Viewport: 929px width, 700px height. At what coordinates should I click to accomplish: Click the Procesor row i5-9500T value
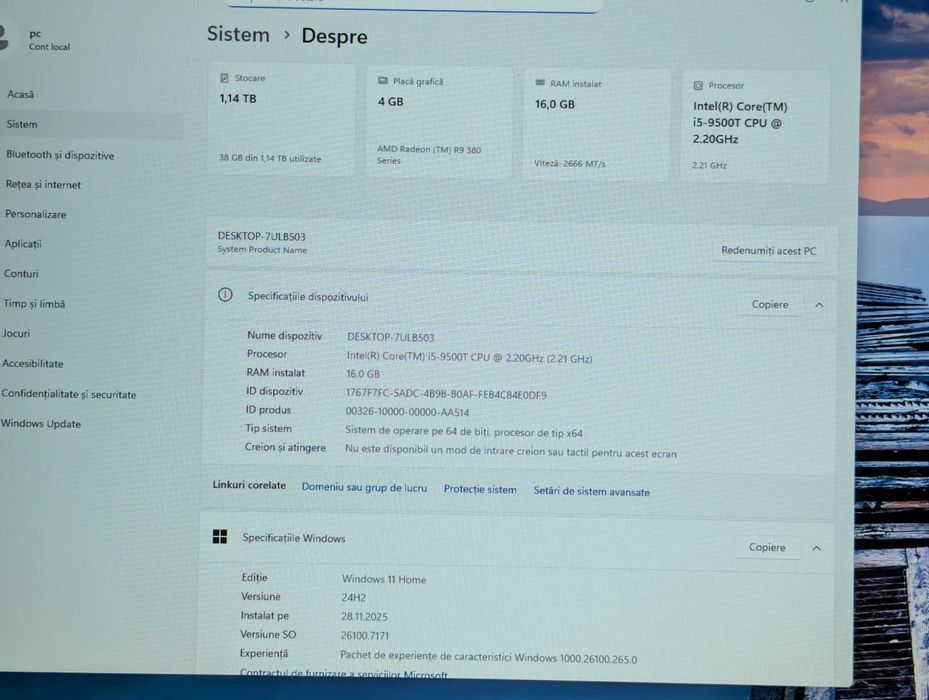pyautogui.click(x=469, y=357)
